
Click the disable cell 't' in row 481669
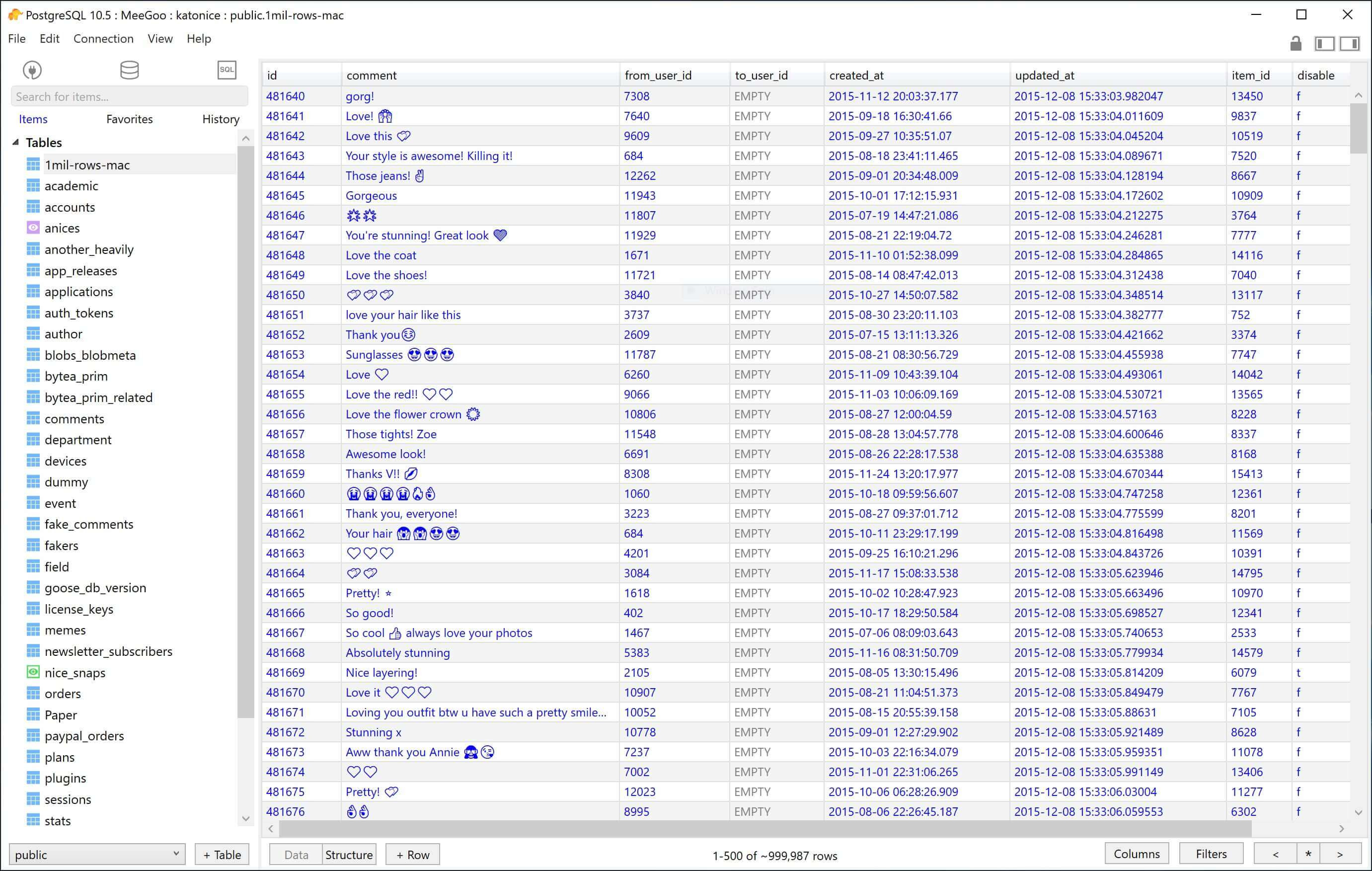(1321, 672)
